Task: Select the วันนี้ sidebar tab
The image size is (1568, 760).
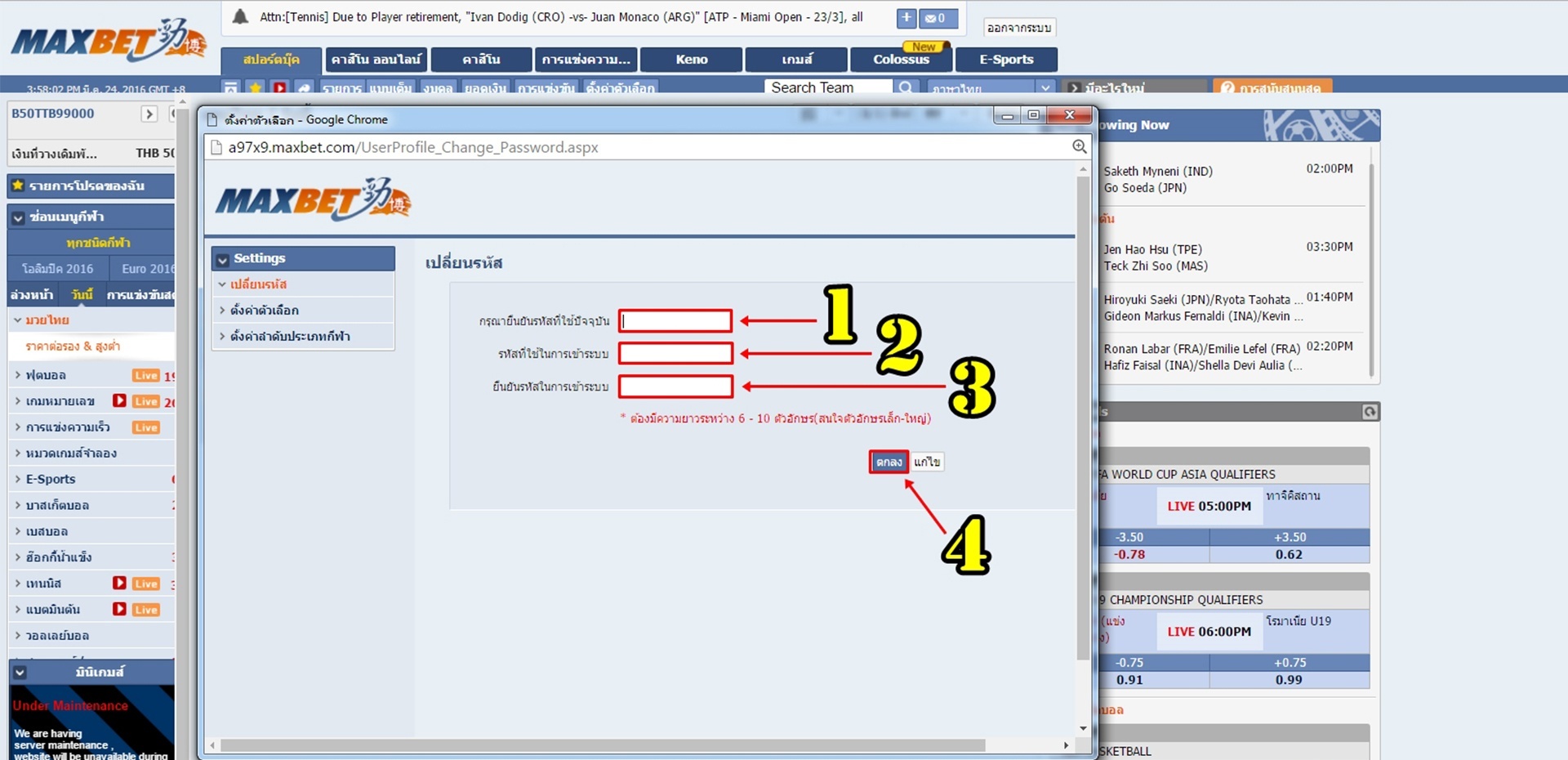Action: click(x=82, y=294)
